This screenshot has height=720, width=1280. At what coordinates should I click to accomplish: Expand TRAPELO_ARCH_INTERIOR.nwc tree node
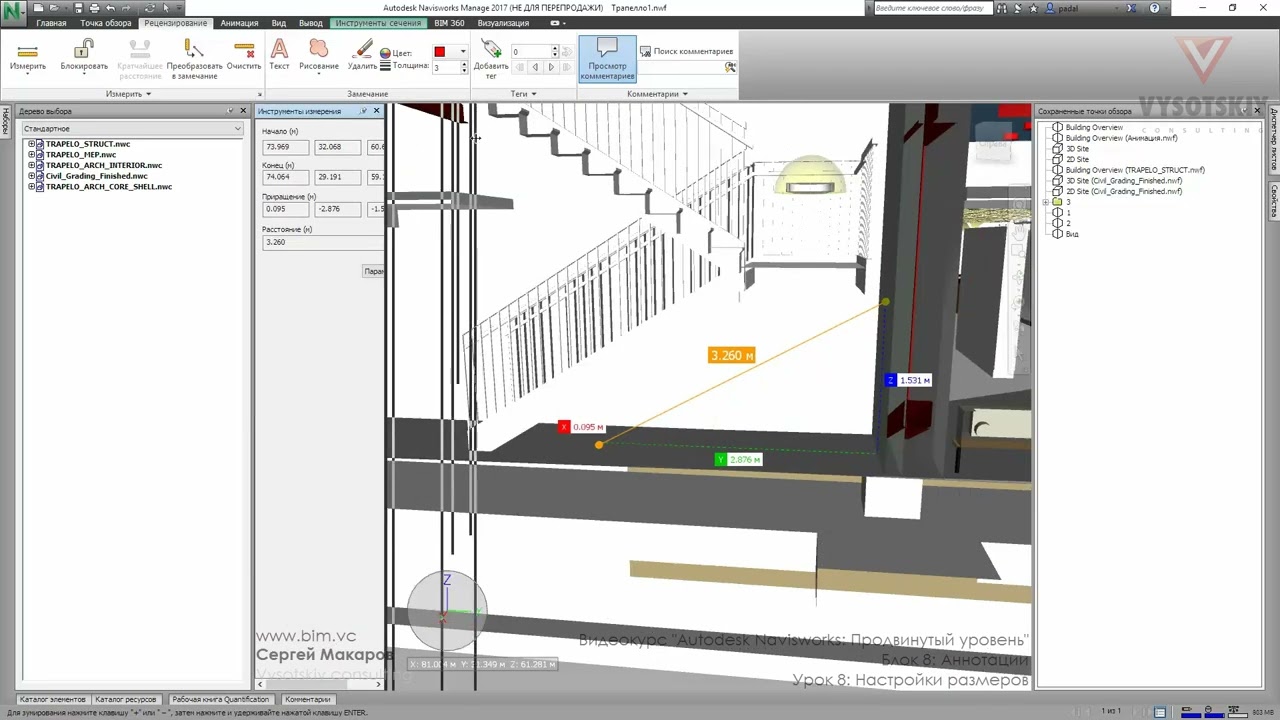(x=32, y=165)
